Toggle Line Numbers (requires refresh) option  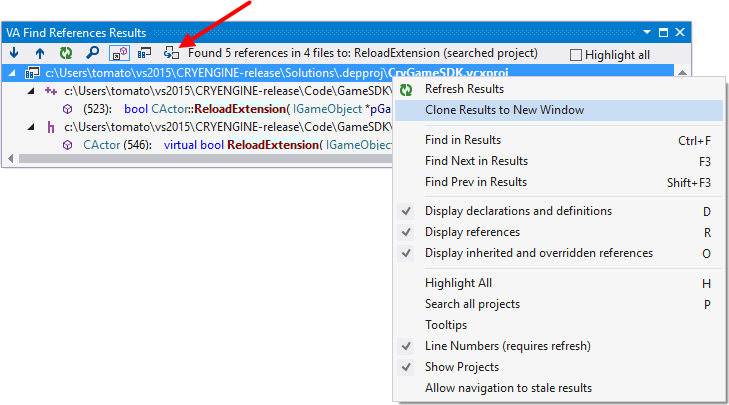pos(507,346)
